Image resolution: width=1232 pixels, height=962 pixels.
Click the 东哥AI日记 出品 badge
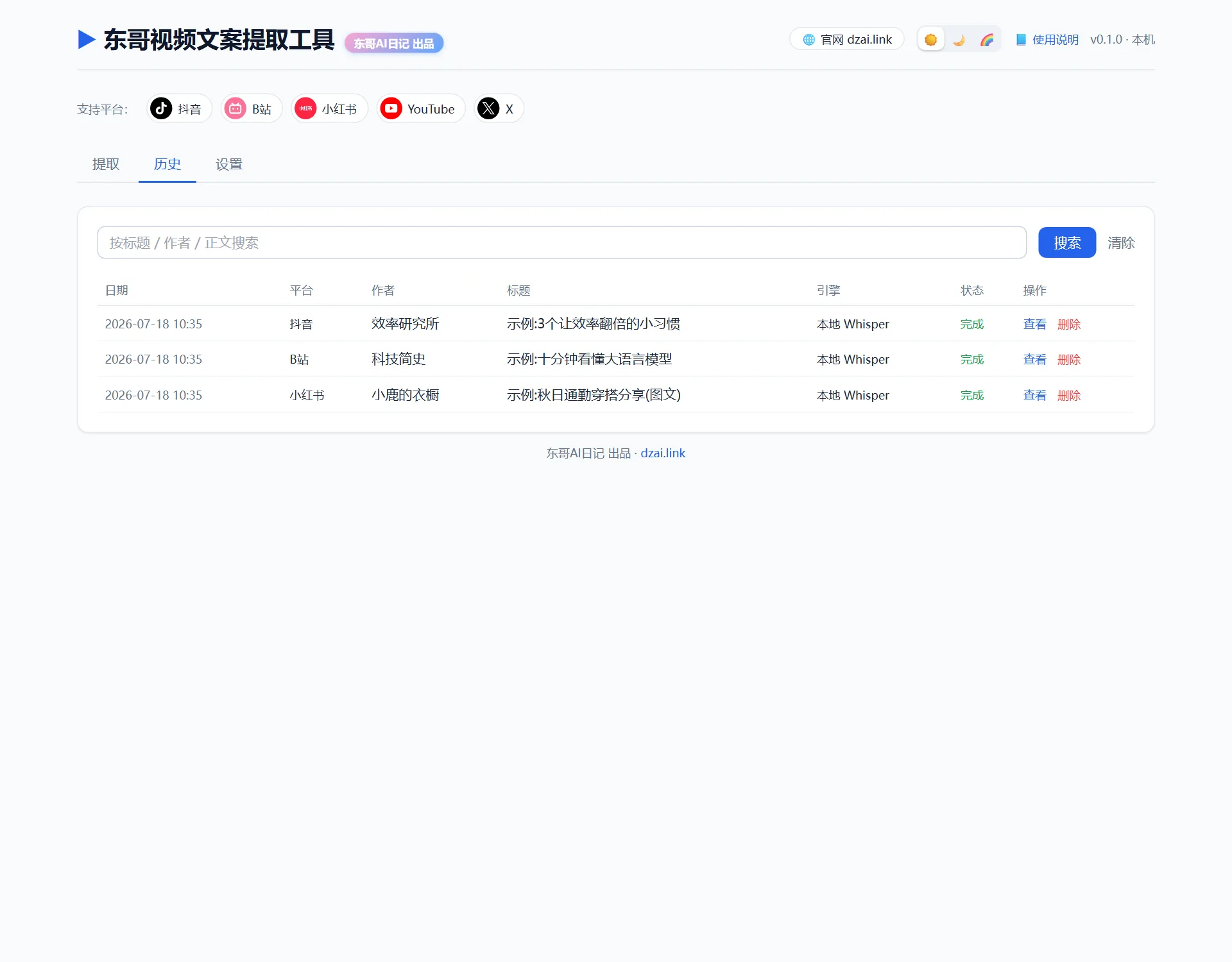point(394,43)
